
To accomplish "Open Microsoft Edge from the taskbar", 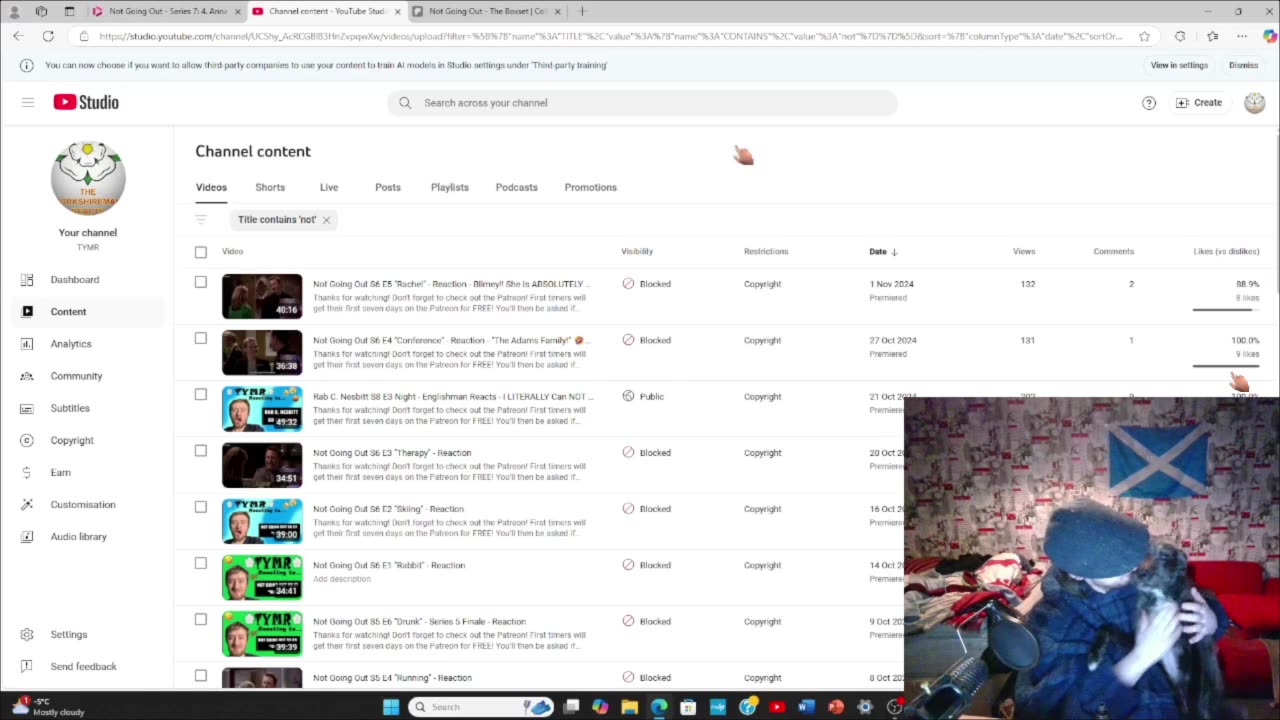I will coord(659,707).
